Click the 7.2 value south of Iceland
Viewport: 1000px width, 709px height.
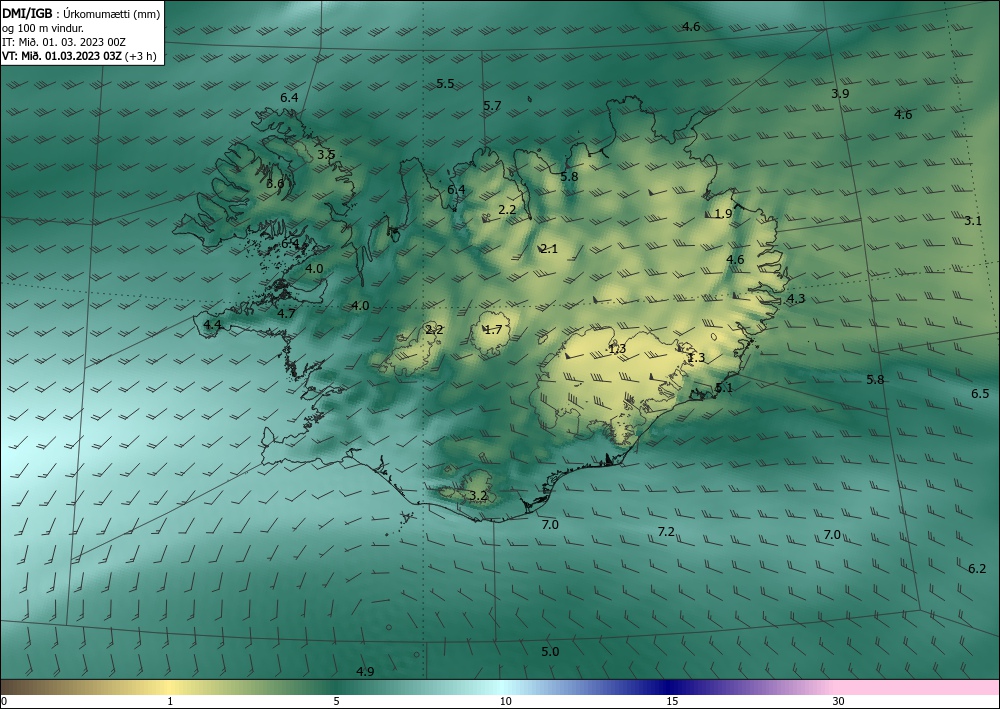(666, 531)
